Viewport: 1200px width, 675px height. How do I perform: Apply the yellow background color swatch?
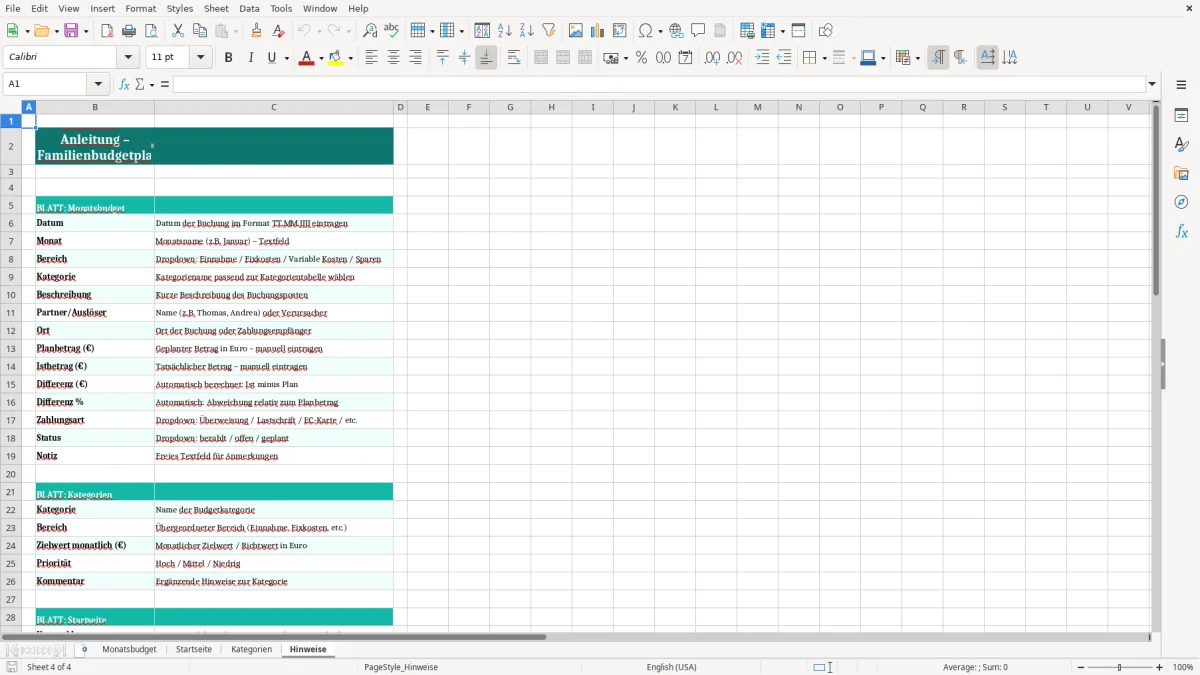(x=337, y=58)
